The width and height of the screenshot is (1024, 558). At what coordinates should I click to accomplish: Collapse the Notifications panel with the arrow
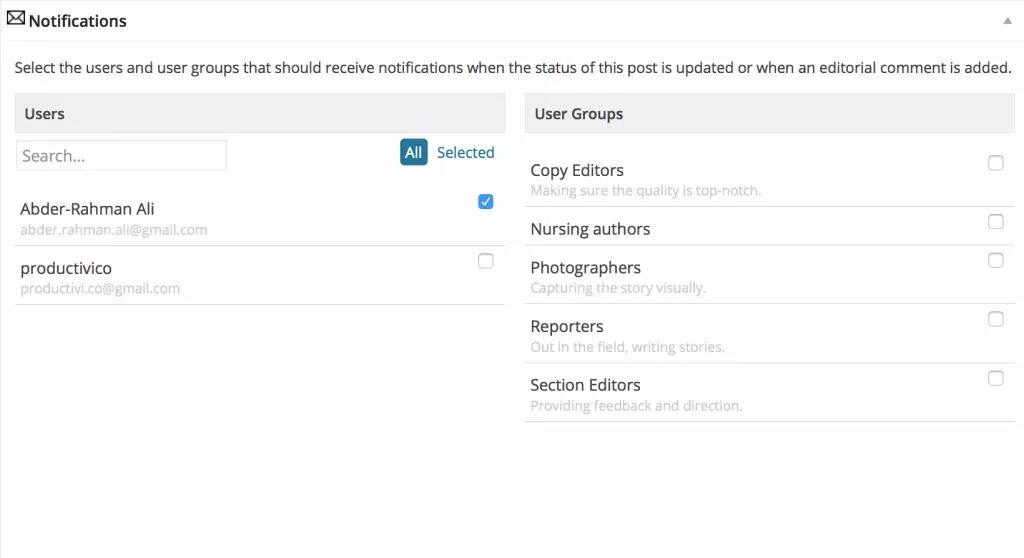(1007, 20)
